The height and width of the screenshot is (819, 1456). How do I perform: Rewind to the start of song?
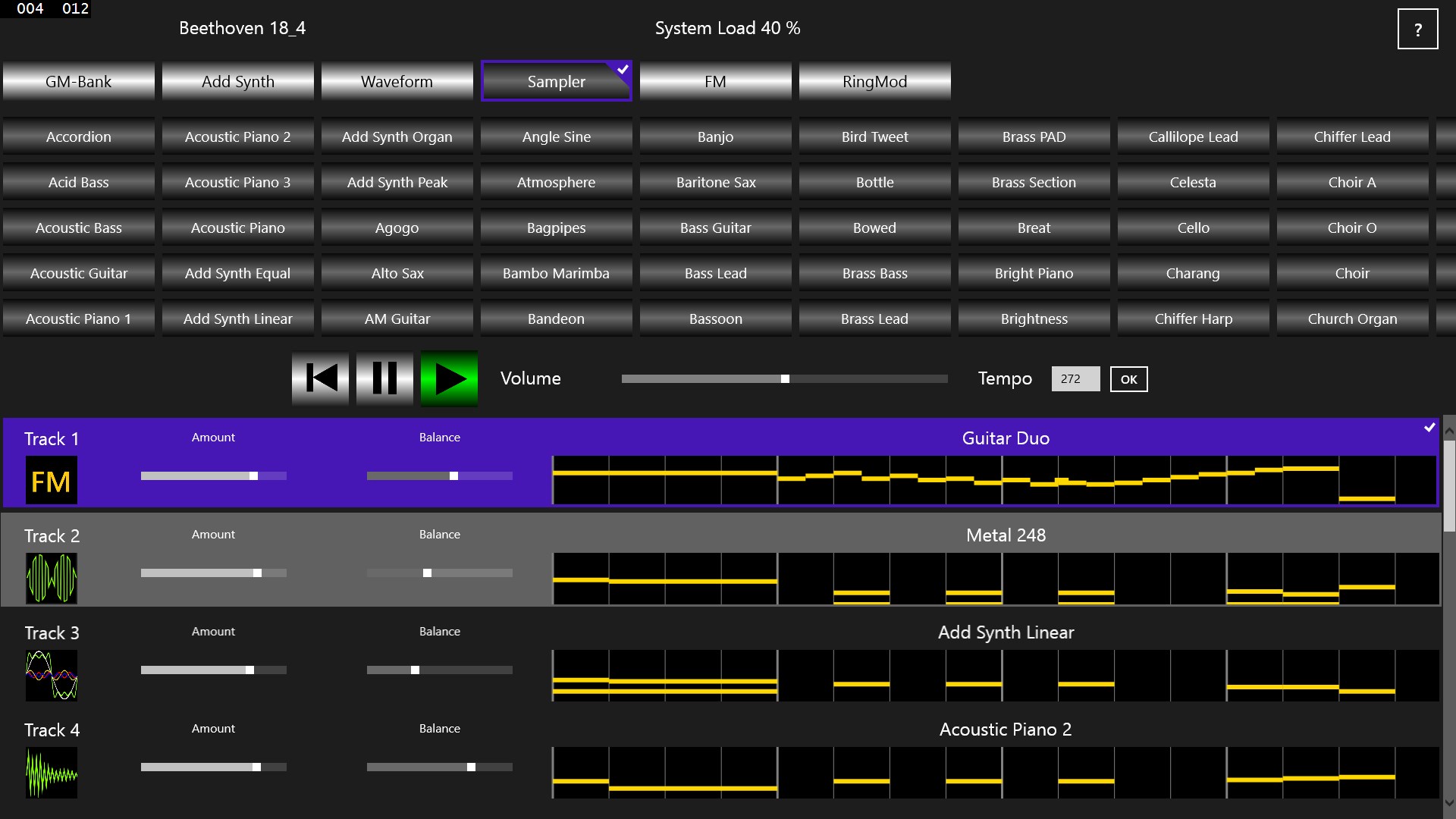click(x=321, y=378)
